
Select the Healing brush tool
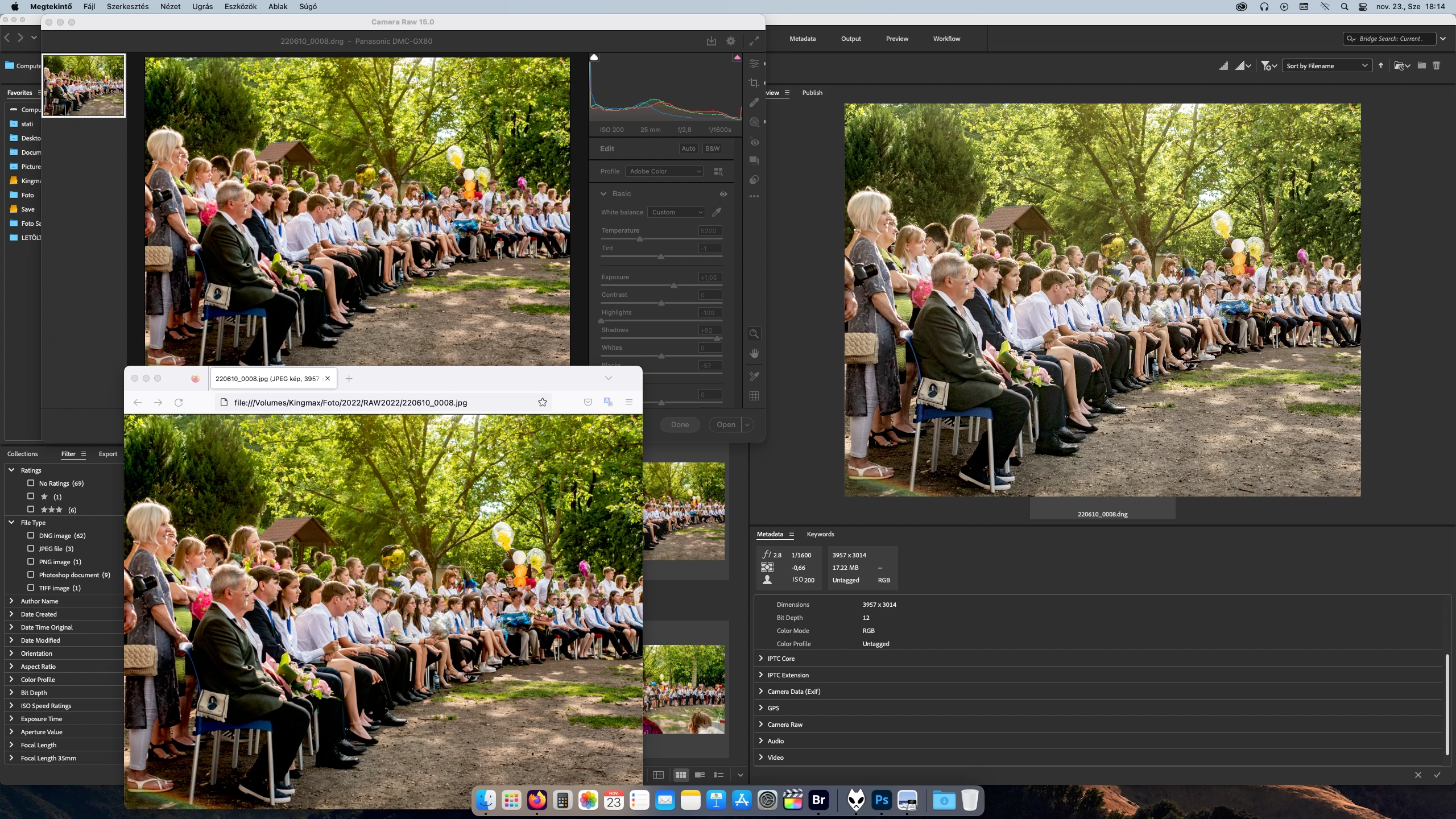[754, 102]
